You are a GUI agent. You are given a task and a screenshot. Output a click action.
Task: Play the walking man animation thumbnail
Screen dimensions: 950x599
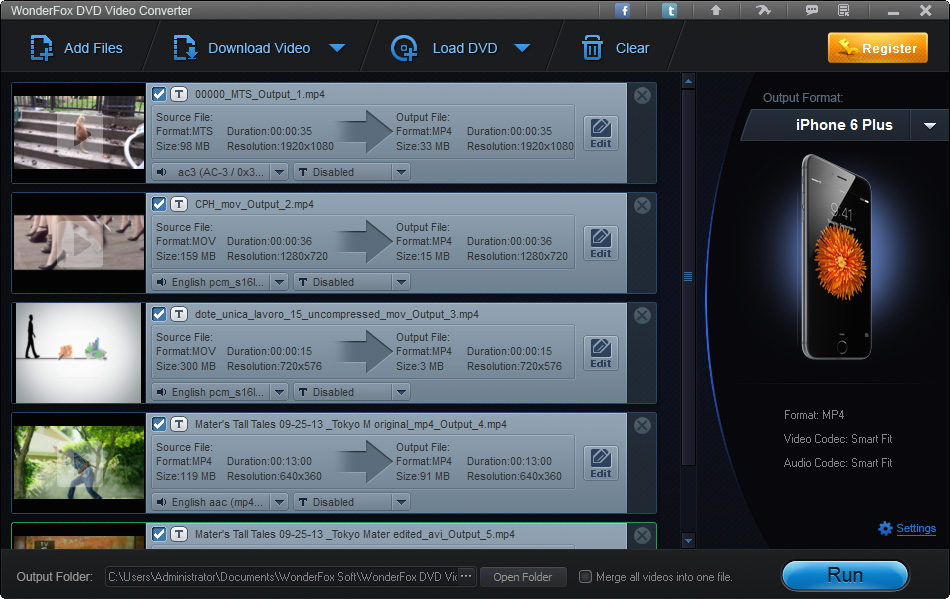pos(78,352)
